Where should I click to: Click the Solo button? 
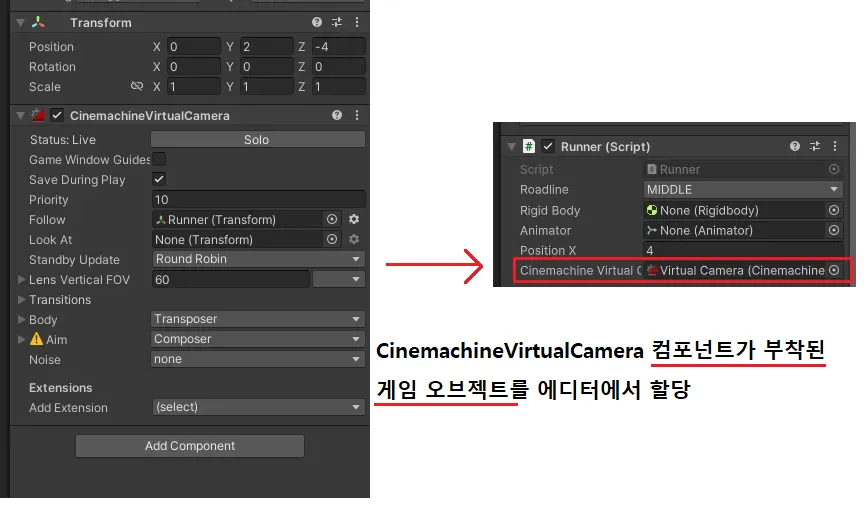[257, 139]
